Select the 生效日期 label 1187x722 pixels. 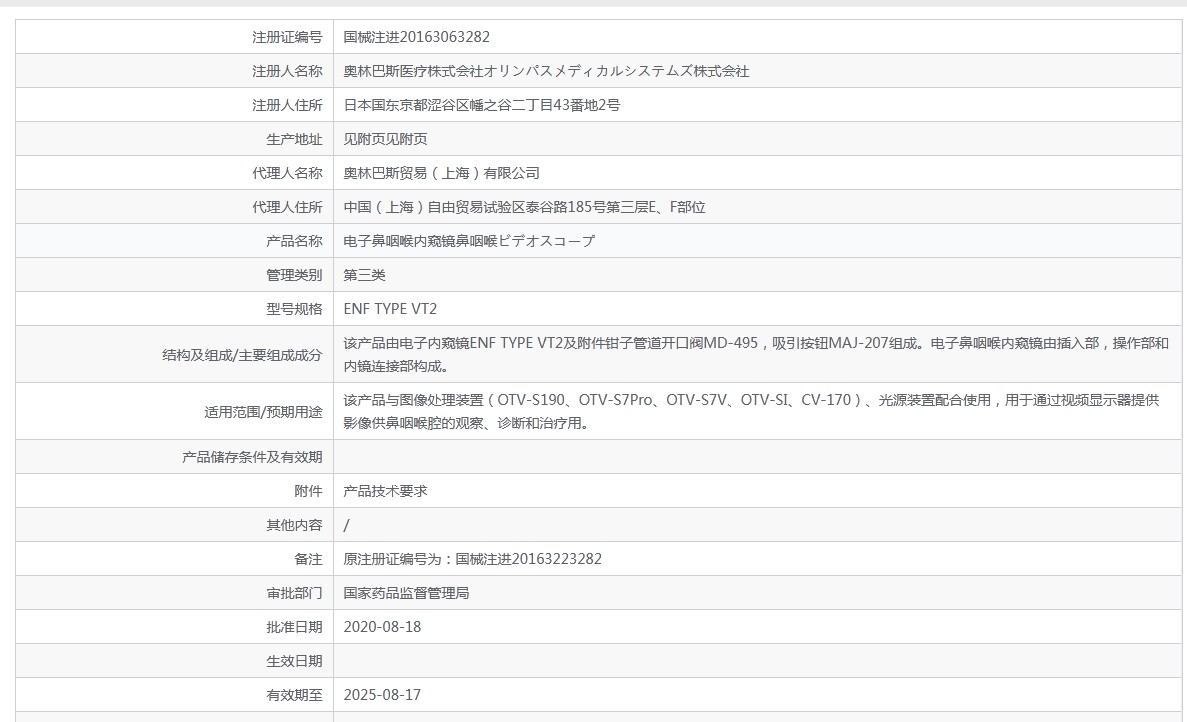tap(294, 661)
